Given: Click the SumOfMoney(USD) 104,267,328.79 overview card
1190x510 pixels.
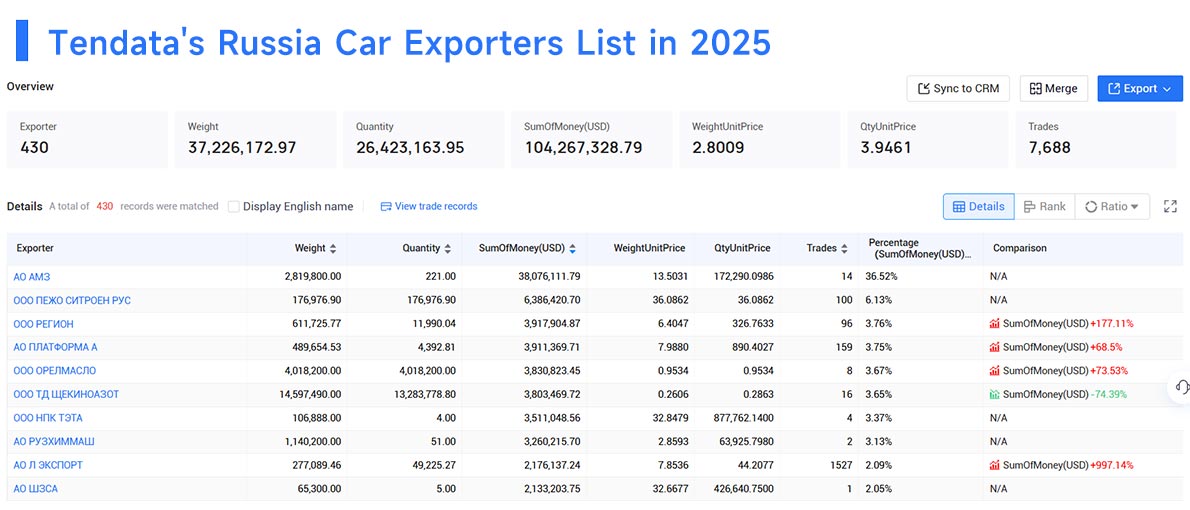Looking at the screenshot, I should coord(592,140).
